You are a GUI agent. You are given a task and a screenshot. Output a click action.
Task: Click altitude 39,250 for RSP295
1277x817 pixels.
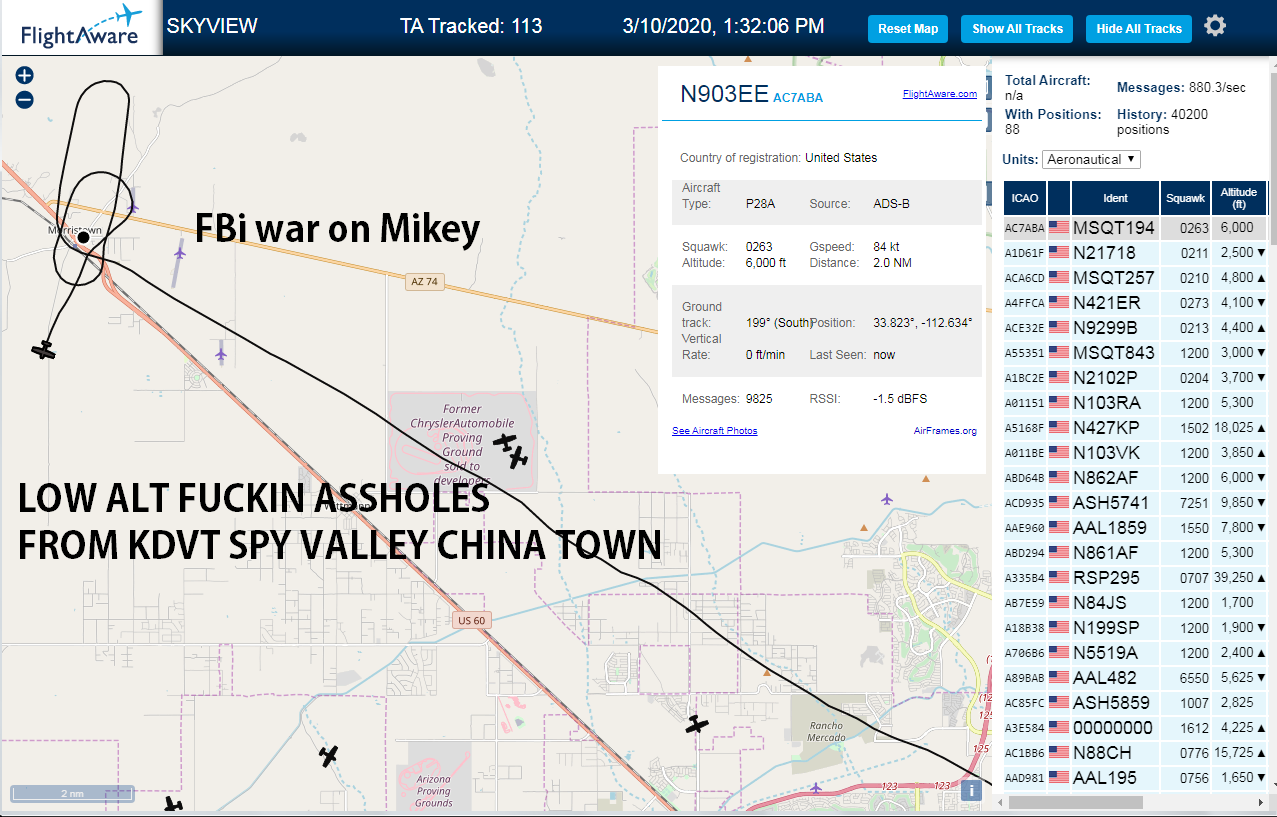pos(1232,578)
